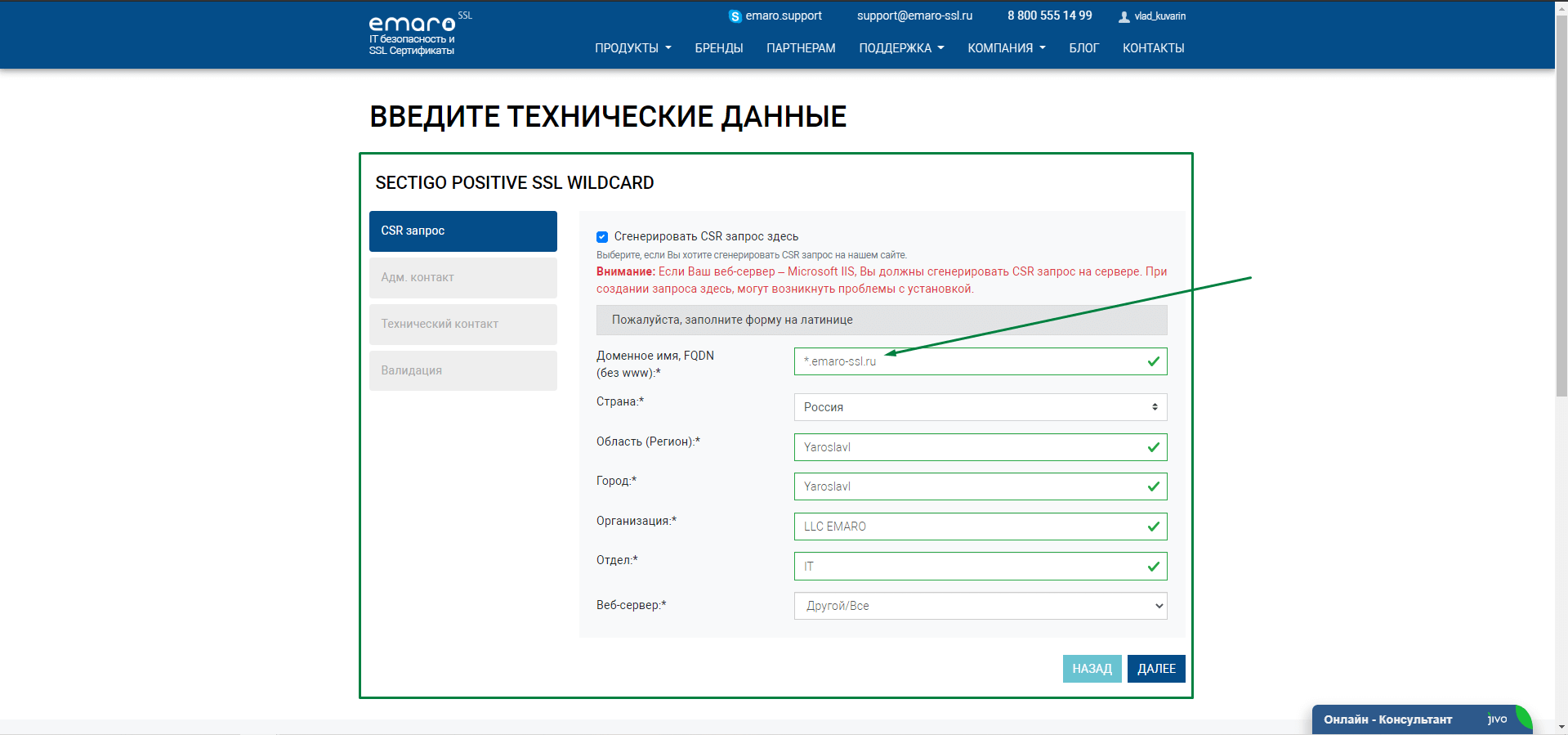The height and width of the screenshot is (735, 1568).
Task: Click the Город input field
Action: [x=981, y=486]
